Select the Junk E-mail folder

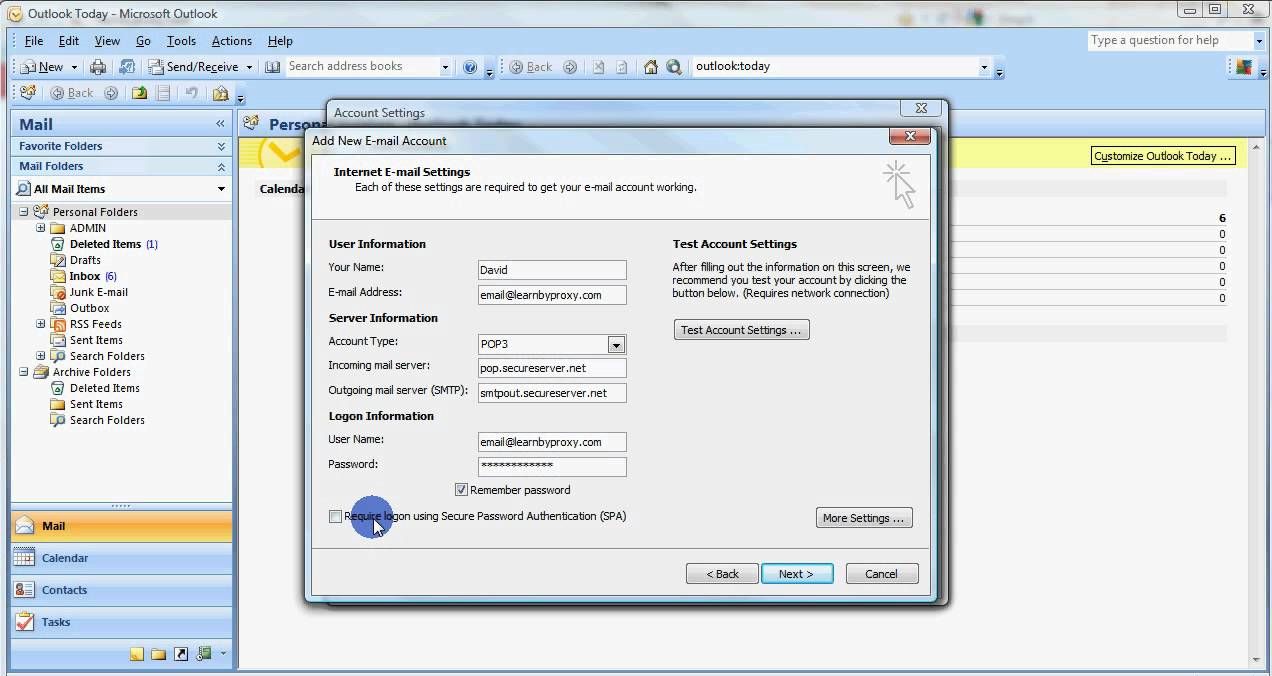pyautogui.click(x=99, y=292)
